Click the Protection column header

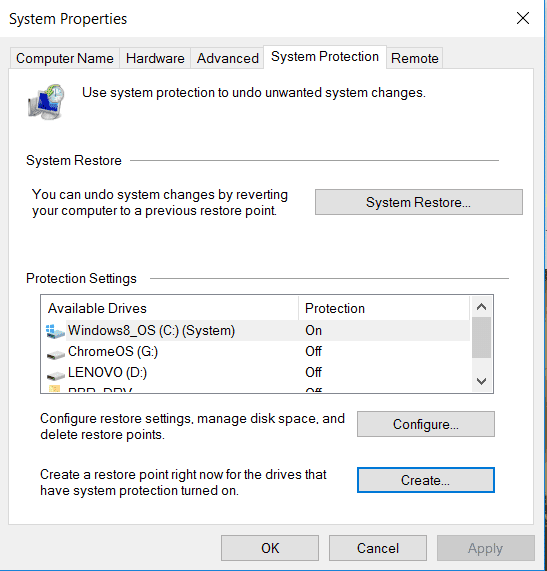[384, 308]
